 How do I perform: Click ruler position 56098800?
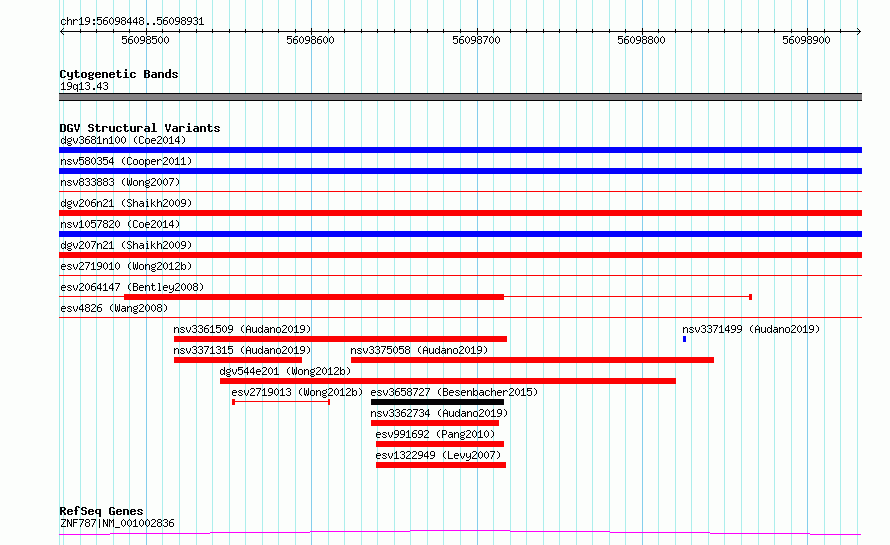pos(641,40)
